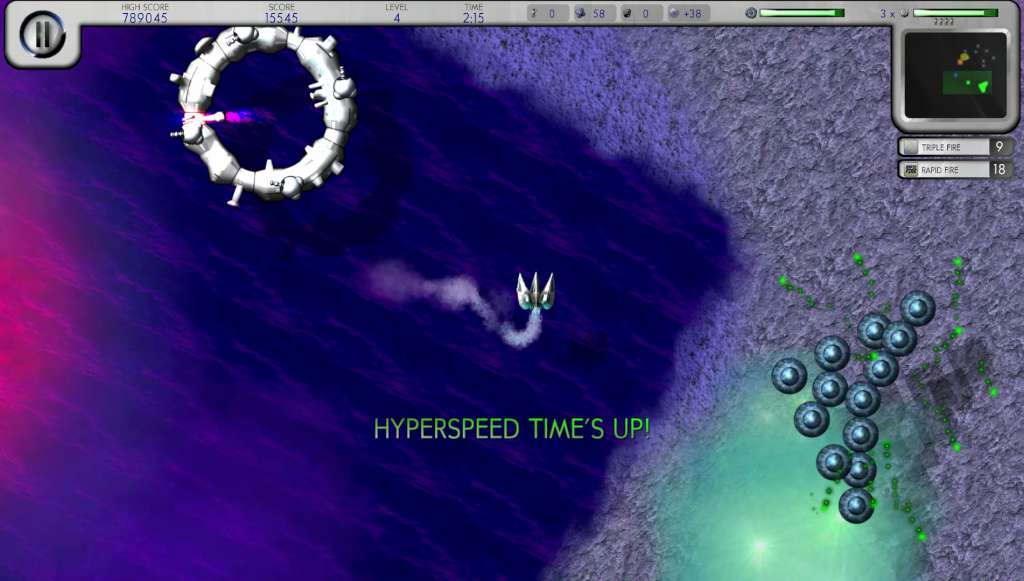Click the crystal counter icon showing +38
Viewport: 1024px width, 581px height.
pos(674,13)
